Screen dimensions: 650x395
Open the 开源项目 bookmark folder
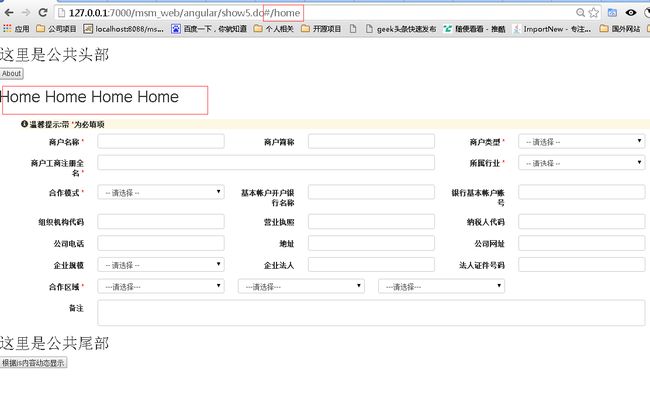point(321,29)
